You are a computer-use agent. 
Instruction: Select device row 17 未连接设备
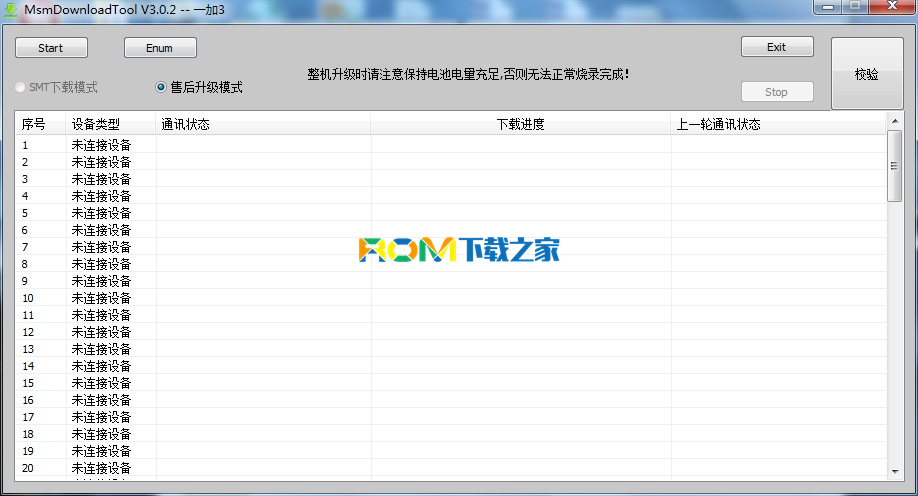451,416
